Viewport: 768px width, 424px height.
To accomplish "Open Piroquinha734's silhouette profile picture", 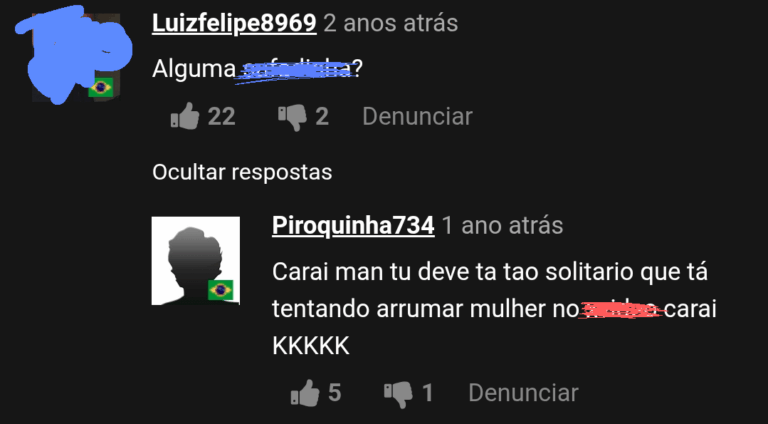I will (195, 261).
